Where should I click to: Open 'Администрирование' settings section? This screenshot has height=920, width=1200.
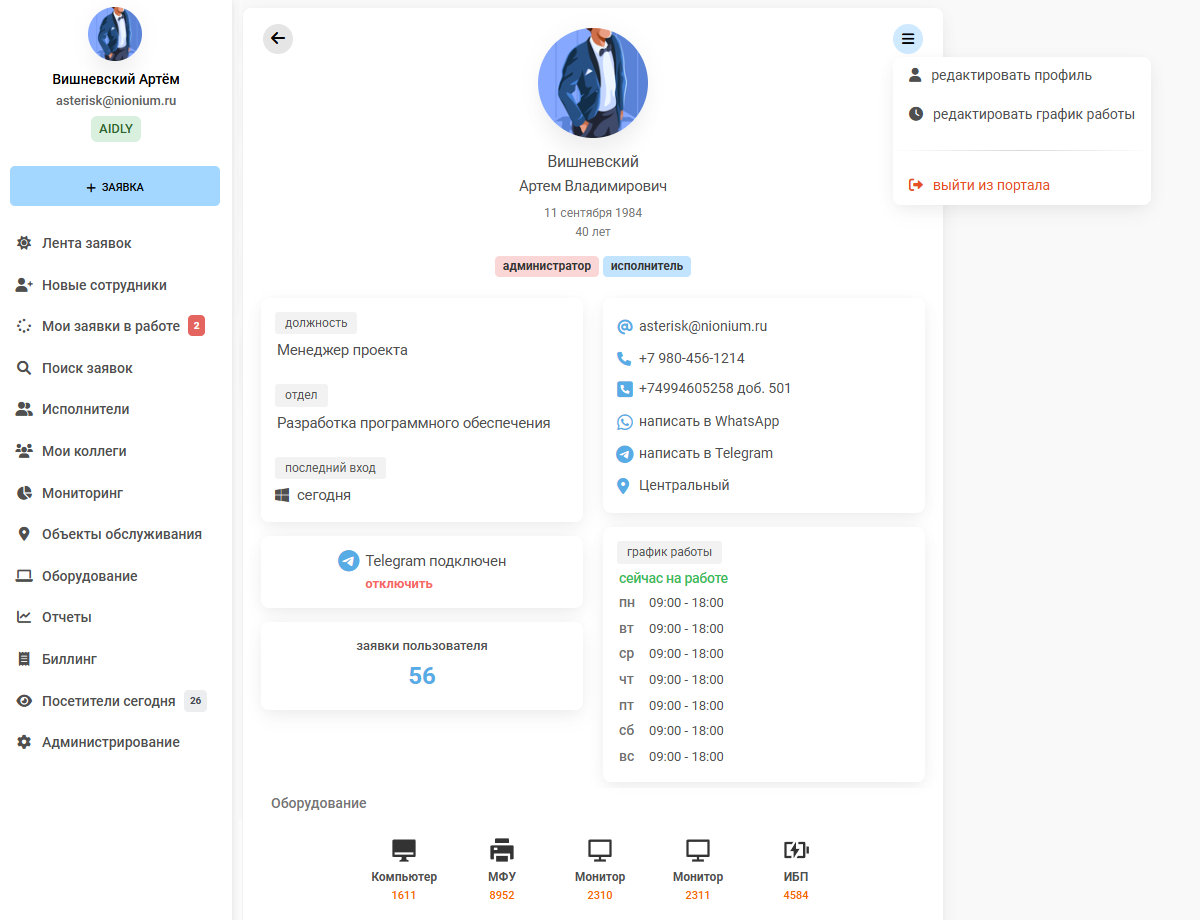click(x=110, y=742)
